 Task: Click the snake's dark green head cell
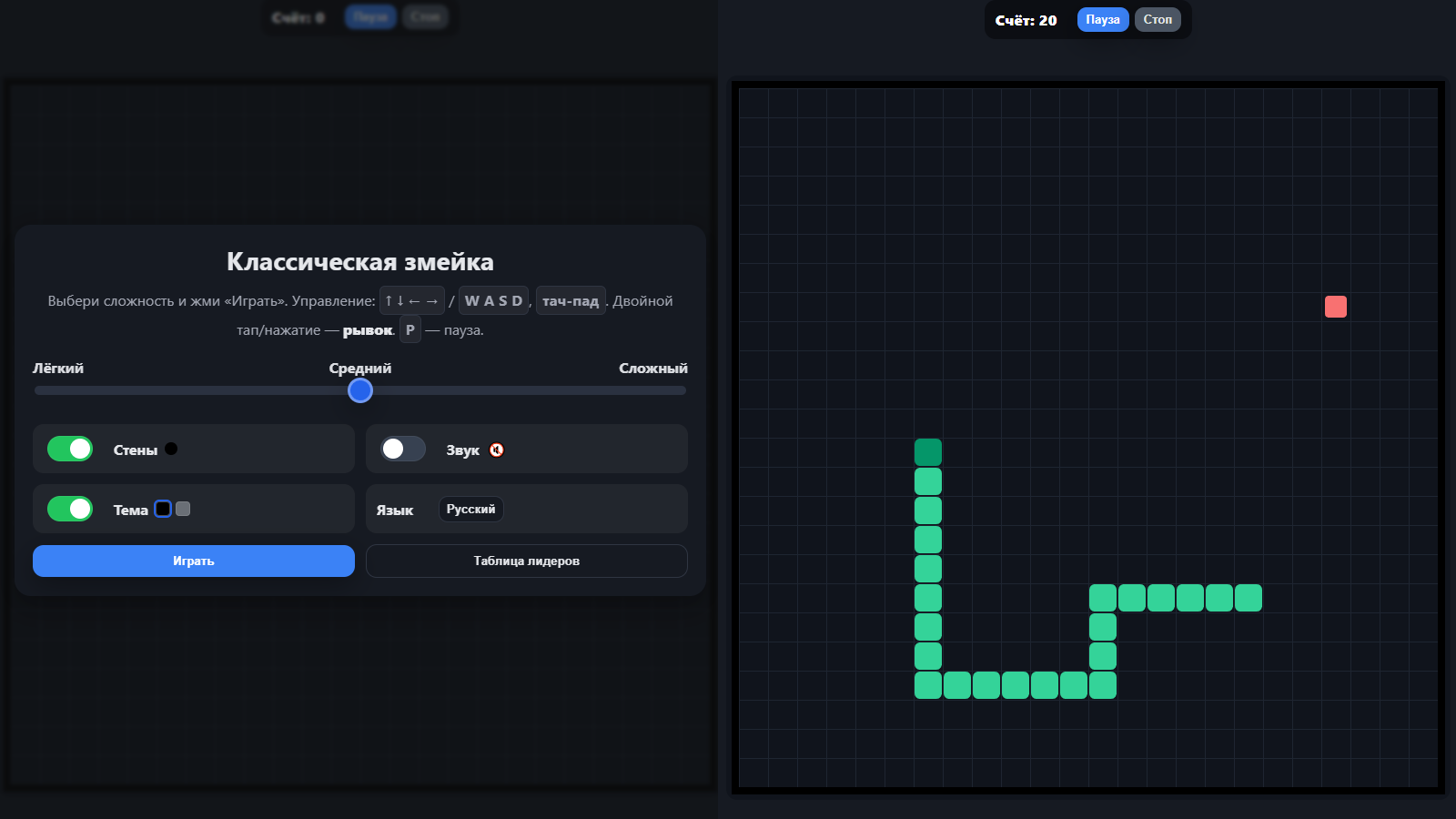[x=927, y=450]
